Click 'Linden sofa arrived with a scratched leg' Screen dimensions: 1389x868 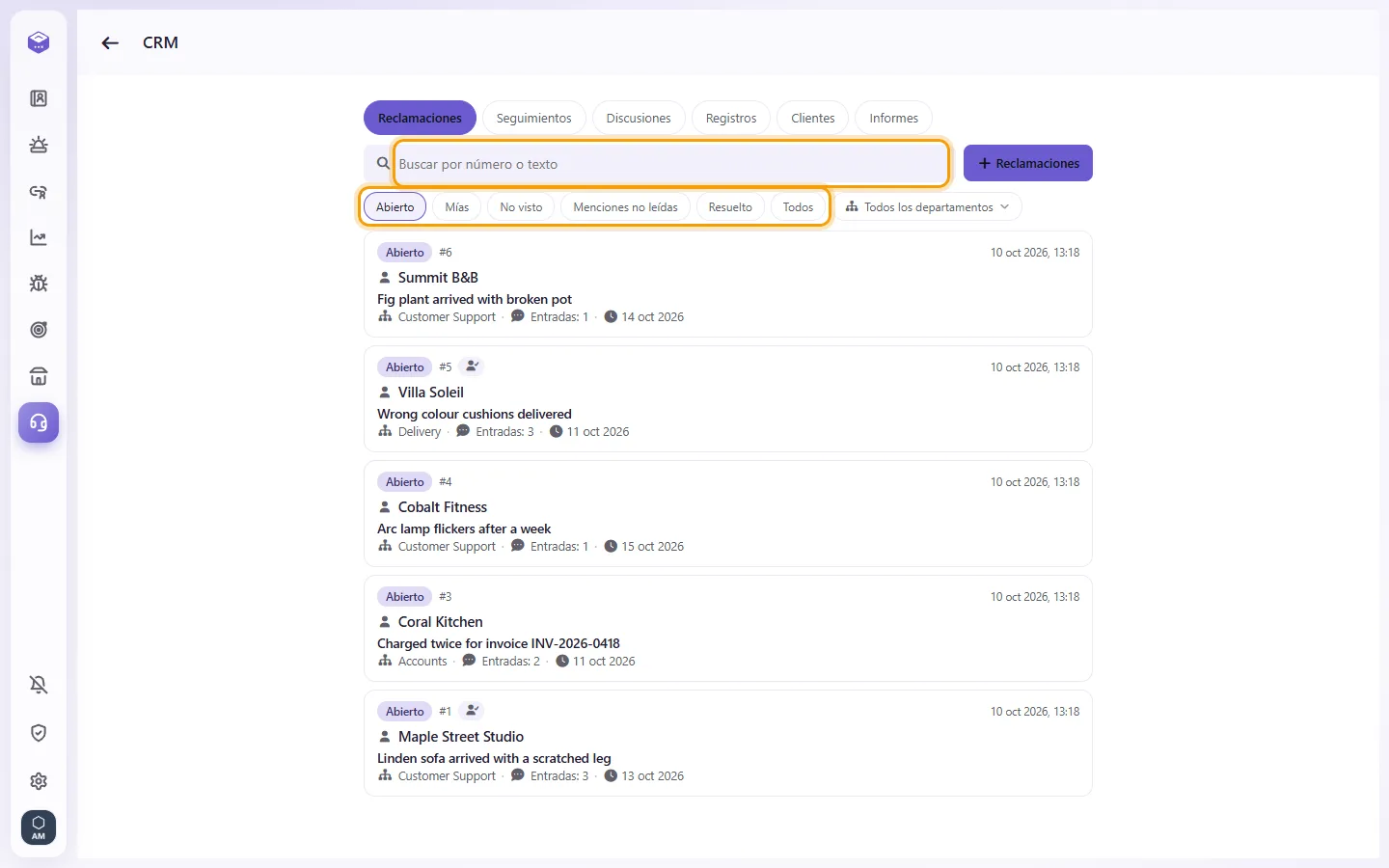[x=494, y=758]
